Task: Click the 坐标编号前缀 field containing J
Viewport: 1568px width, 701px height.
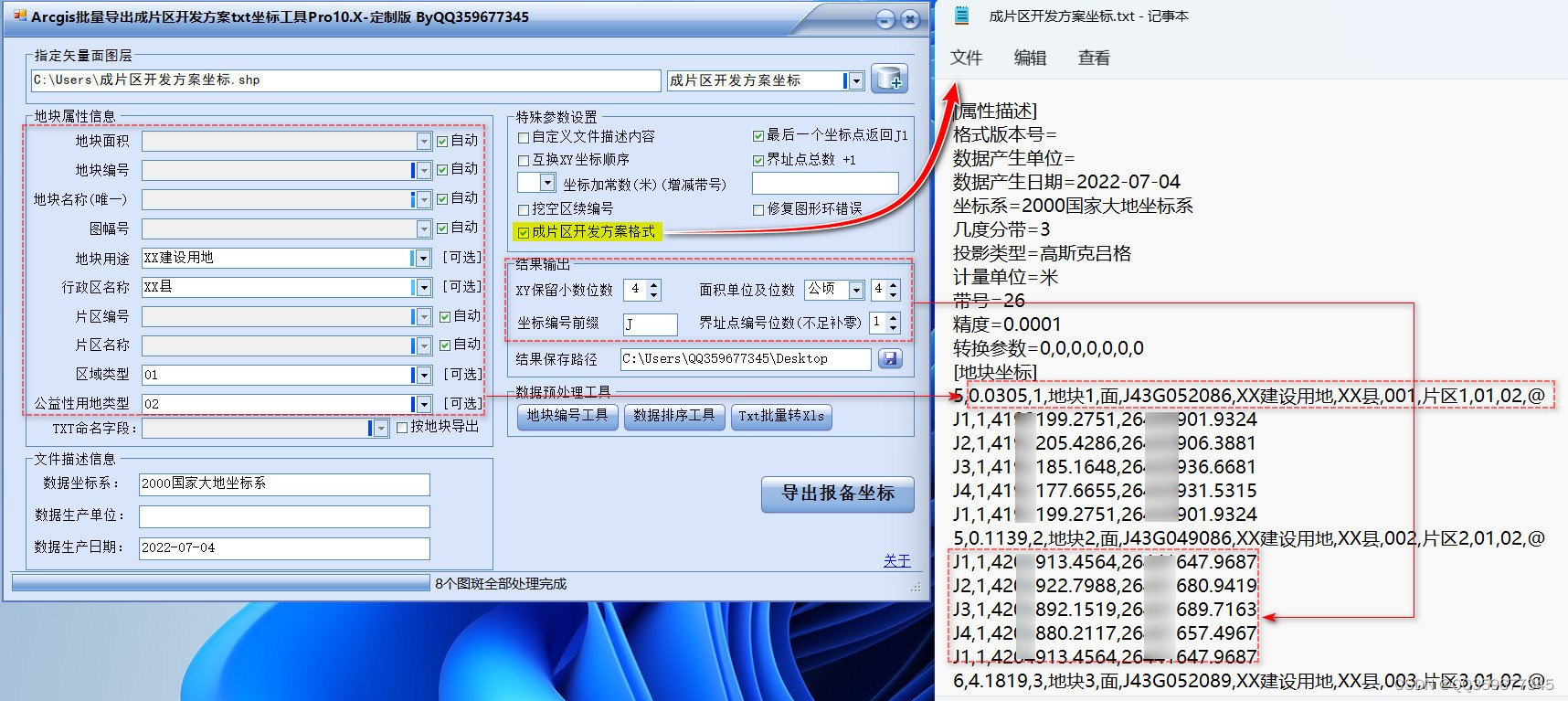Action: coord(651,324)
